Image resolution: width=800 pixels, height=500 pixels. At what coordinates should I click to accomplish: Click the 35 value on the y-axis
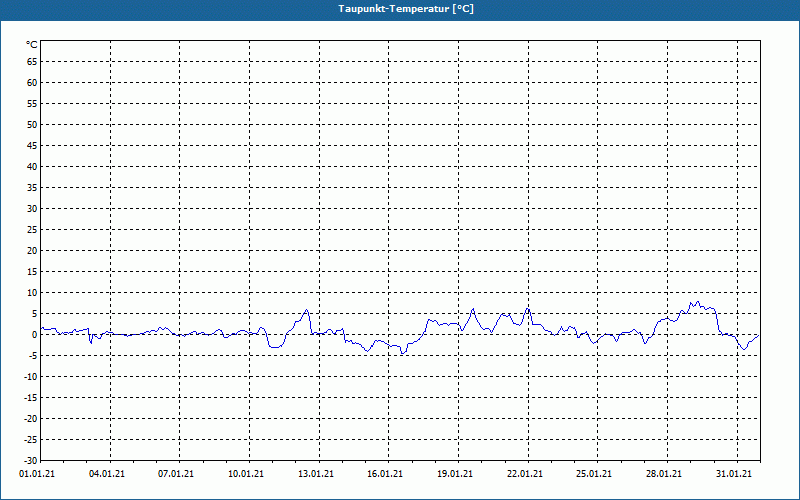[32, 188]
